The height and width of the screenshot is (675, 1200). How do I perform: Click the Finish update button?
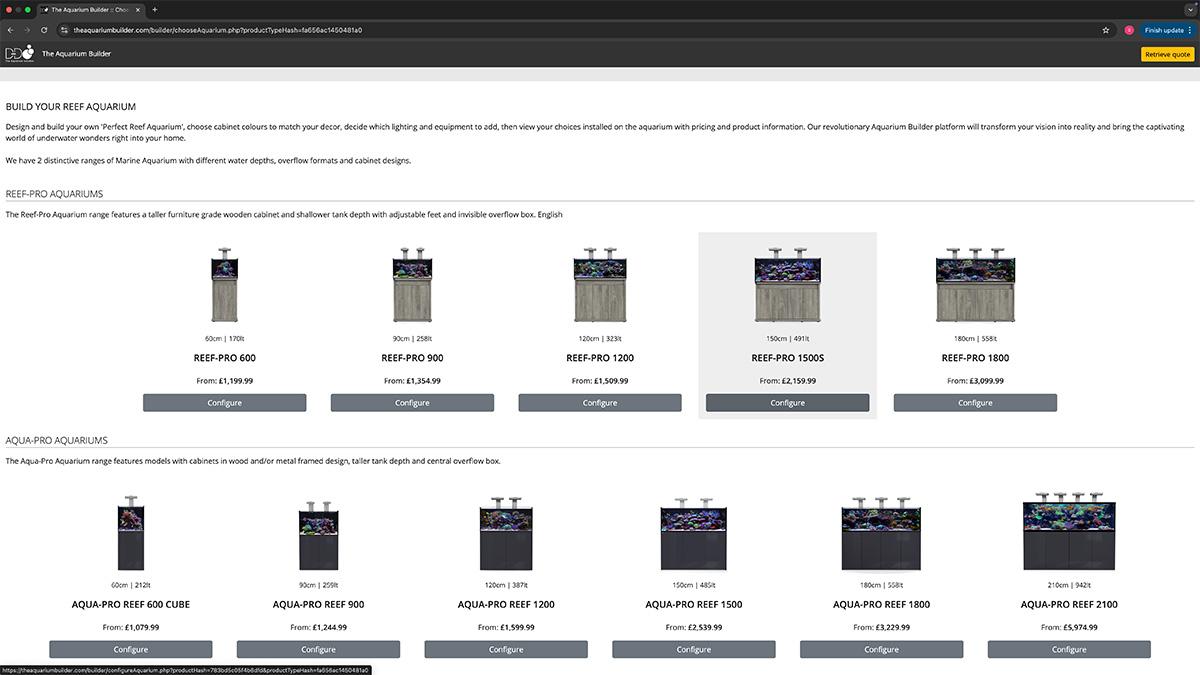pos(1164,30)
